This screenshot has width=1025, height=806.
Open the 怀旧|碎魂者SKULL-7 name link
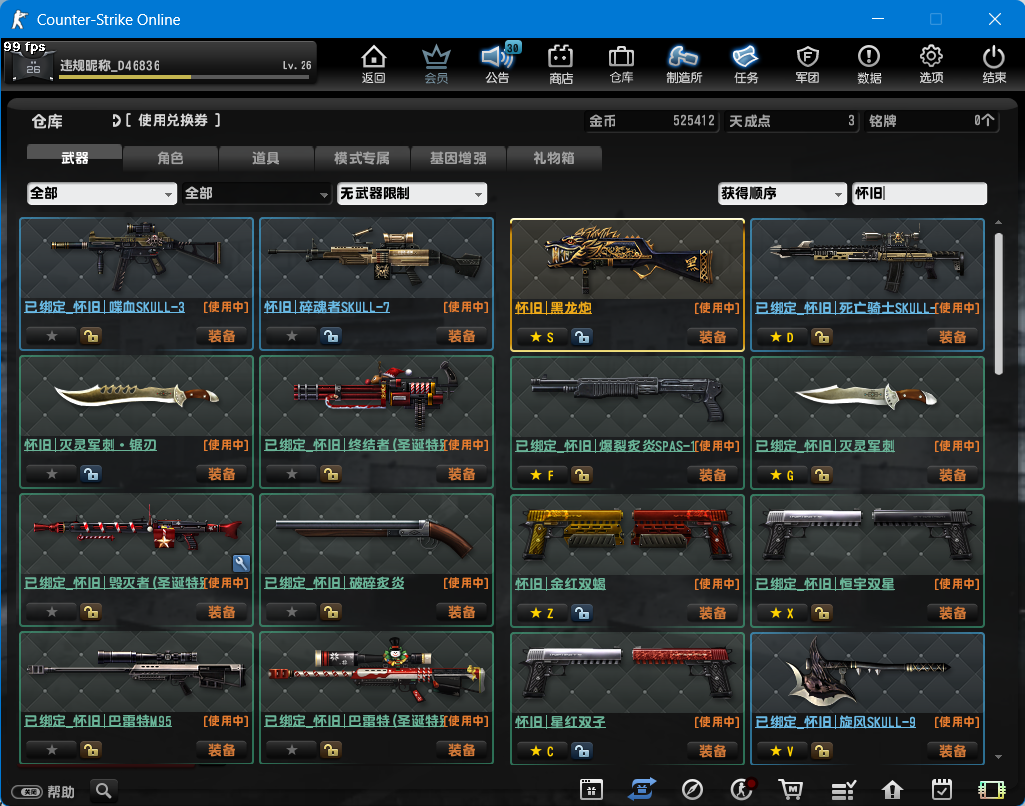[x=327, y=307]
